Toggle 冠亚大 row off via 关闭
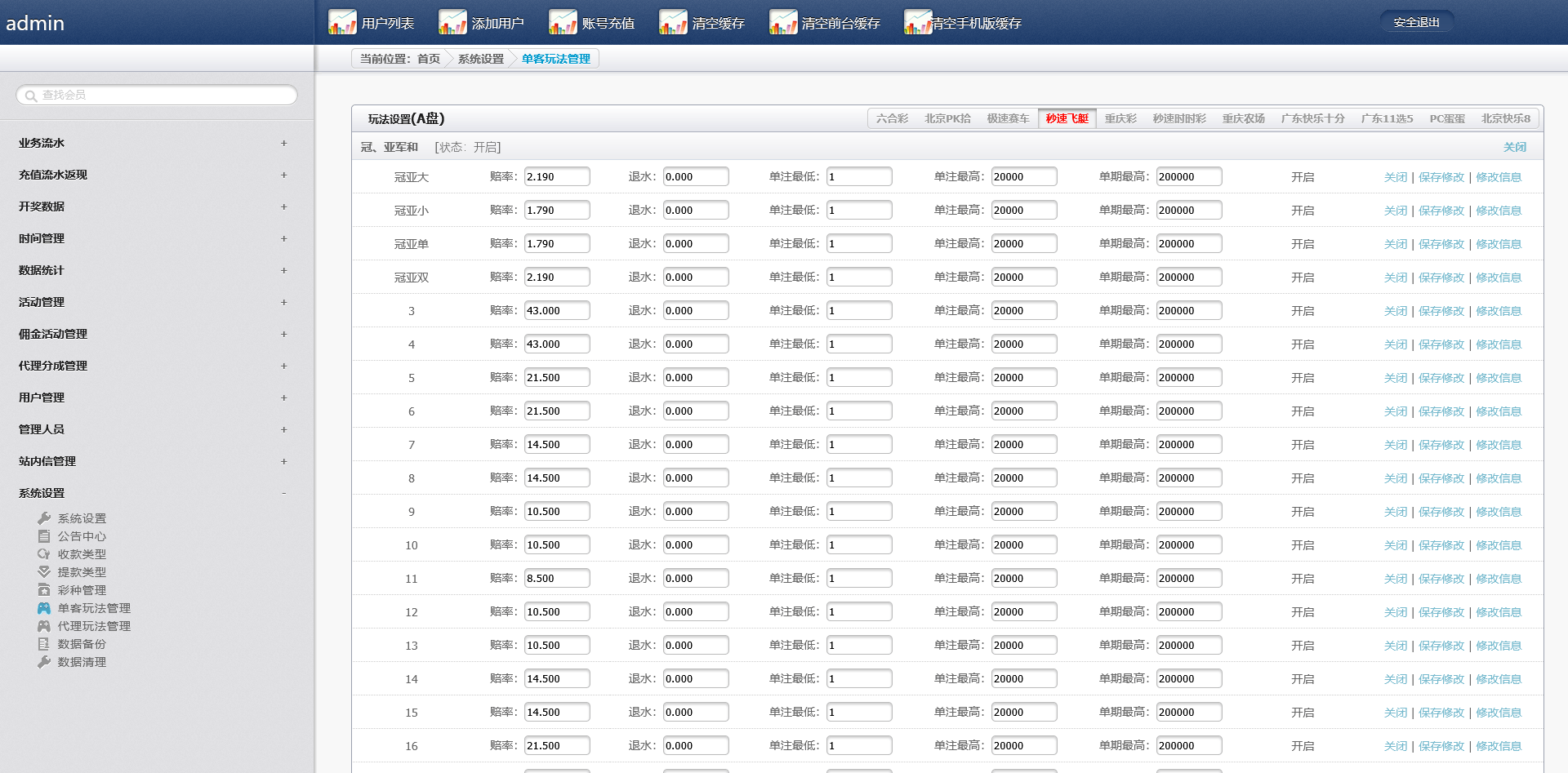The image size is (1568, 773). [1395, 177]
